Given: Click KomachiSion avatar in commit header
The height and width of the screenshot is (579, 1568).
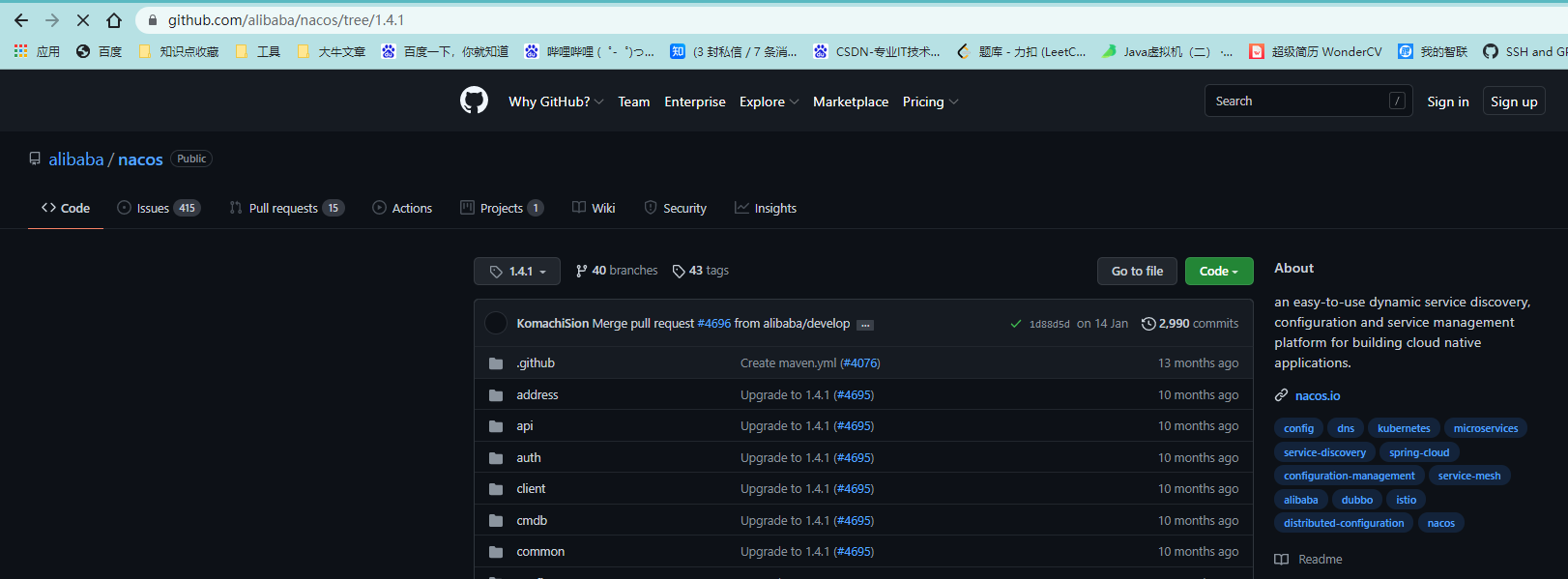Looking at the screenshot, I should (x=496, y=323).
